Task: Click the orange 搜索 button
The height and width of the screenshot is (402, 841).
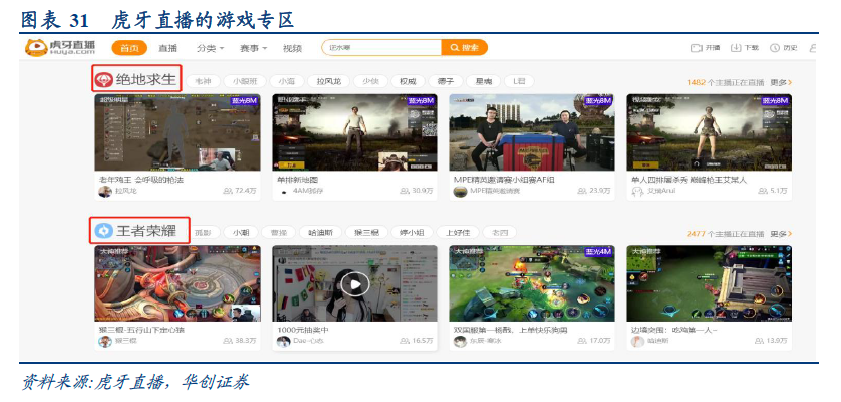Action: coord(464,48)
